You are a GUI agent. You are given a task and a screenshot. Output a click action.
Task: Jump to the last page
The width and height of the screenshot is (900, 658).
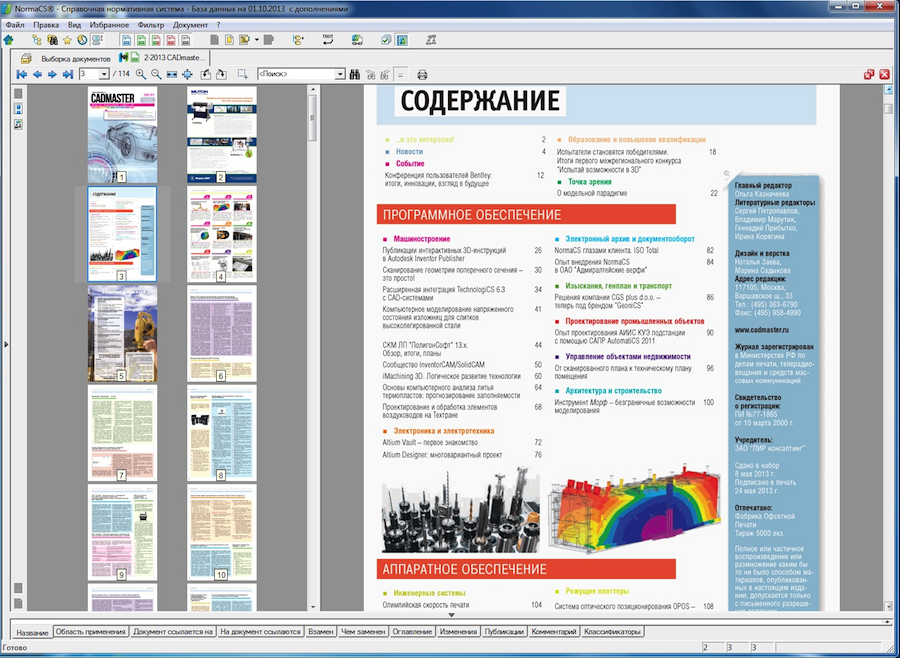[x=68, y=75]
